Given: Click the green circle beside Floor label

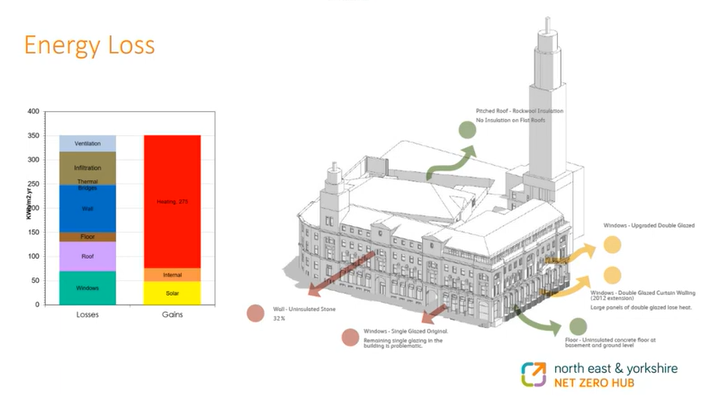Looking at the screenshot, I should pos(577,326).
